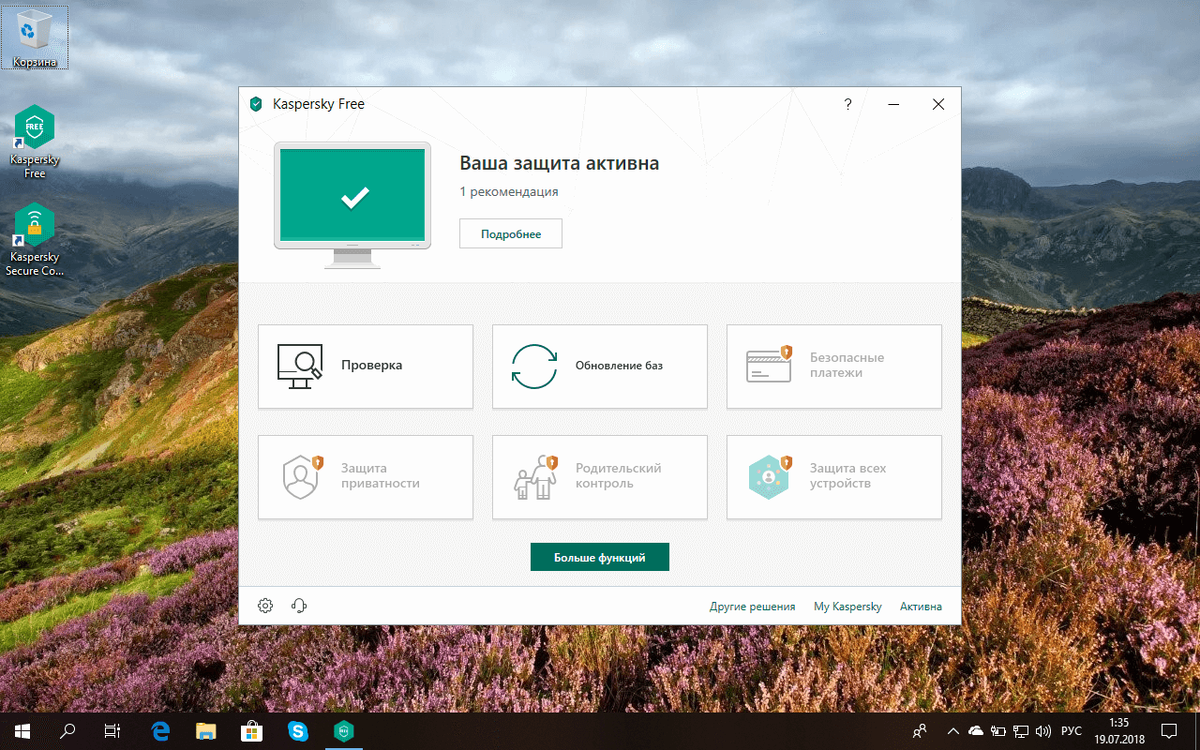The image size is (1200, 750).
Task: Select the Kaspersky Secure Connection desktop shortcut
Action: [34, 240]
